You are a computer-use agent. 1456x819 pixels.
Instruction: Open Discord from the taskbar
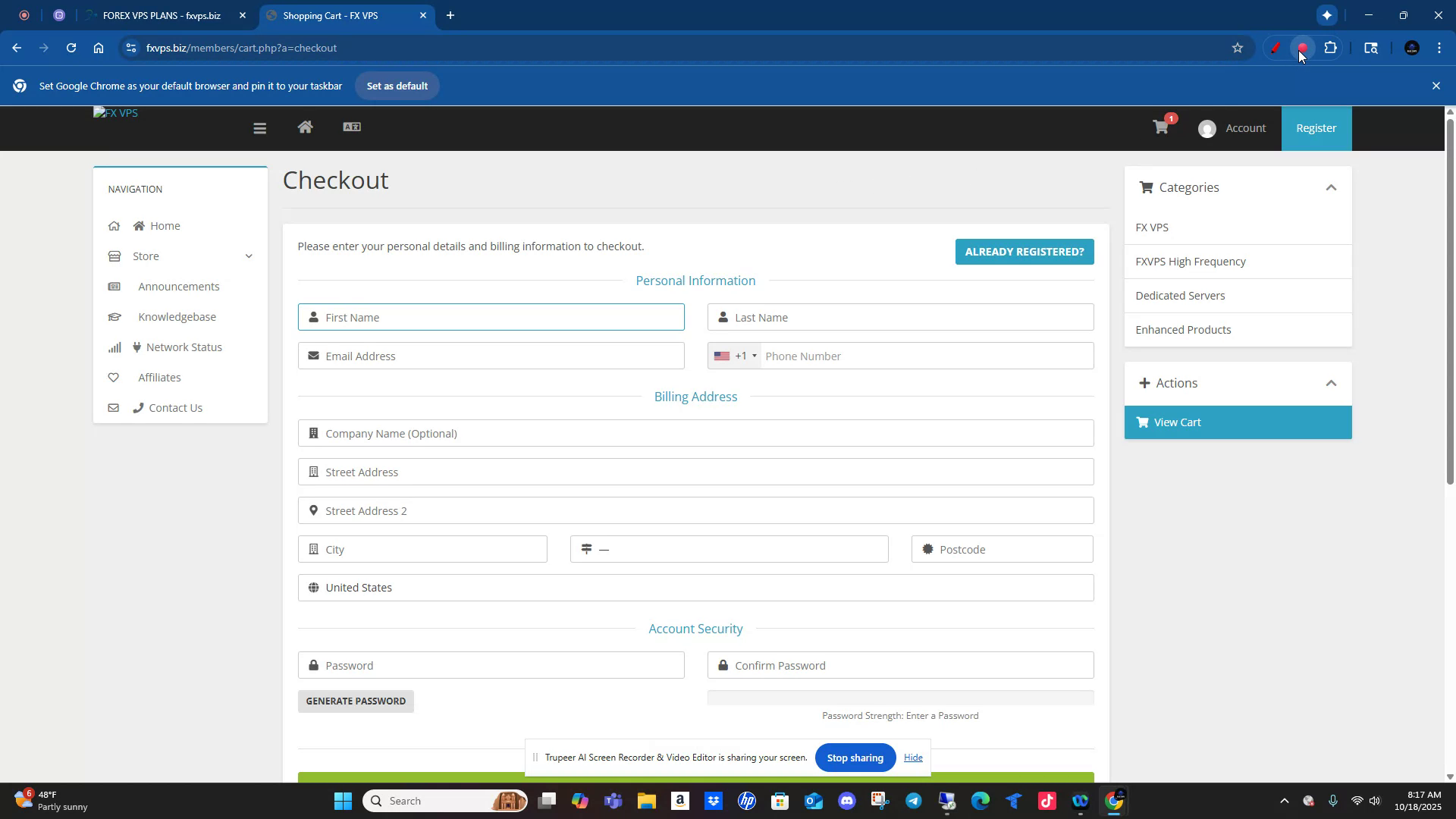(x=848, y=801)
